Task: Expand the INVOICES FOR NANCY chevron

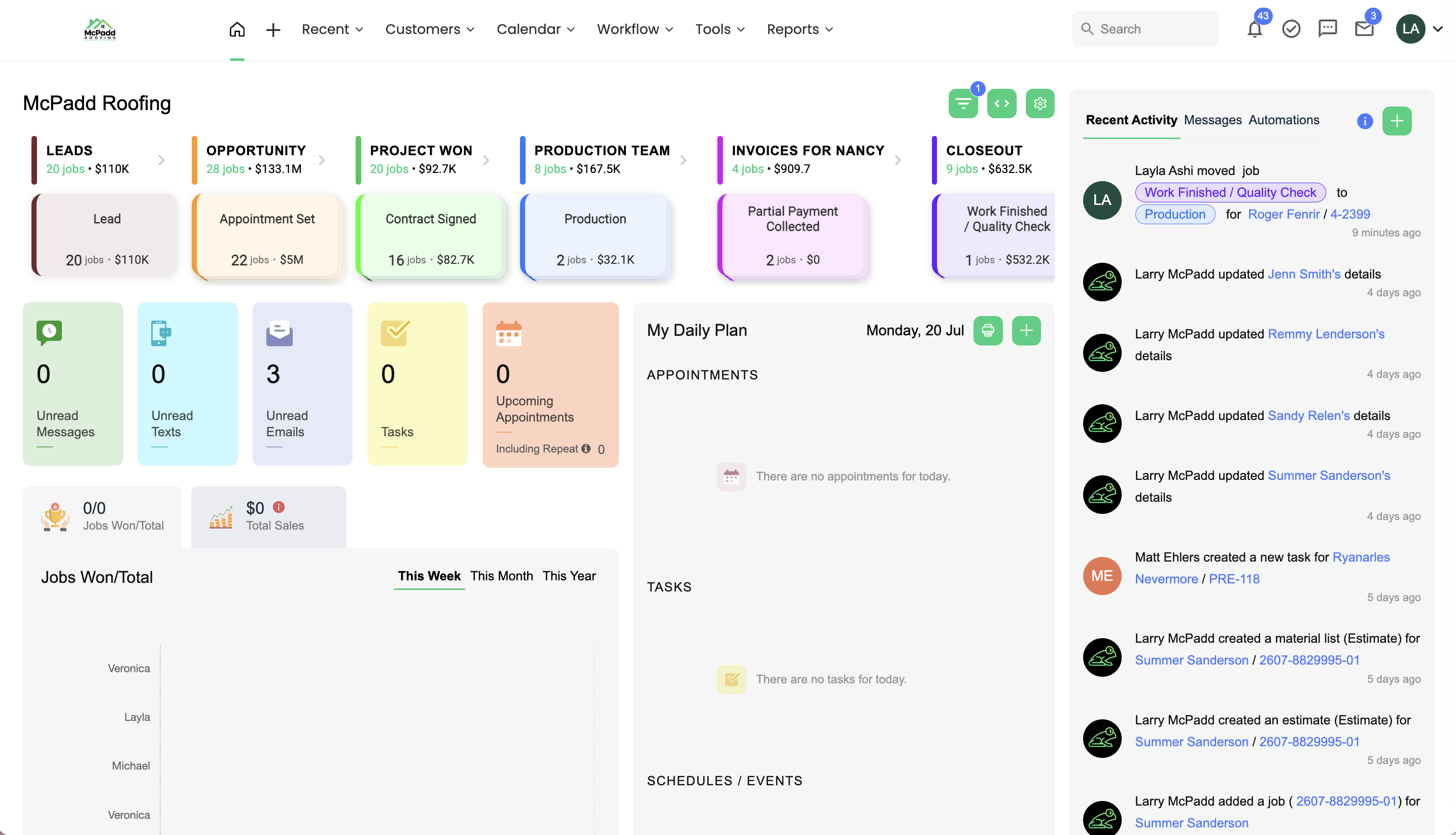Action: tap(898, 160)
